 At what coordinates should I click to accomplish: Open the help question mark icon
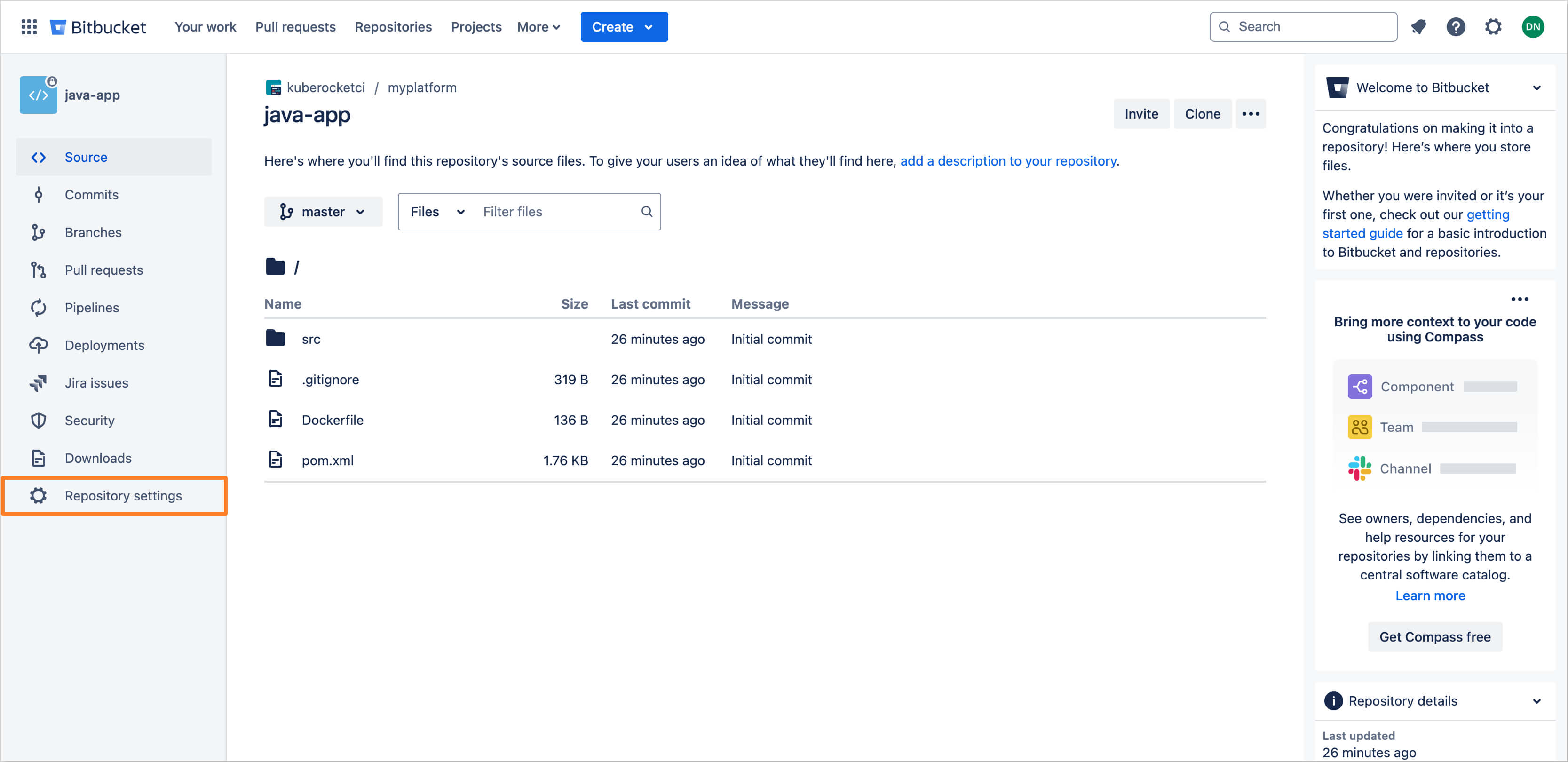1456,27
